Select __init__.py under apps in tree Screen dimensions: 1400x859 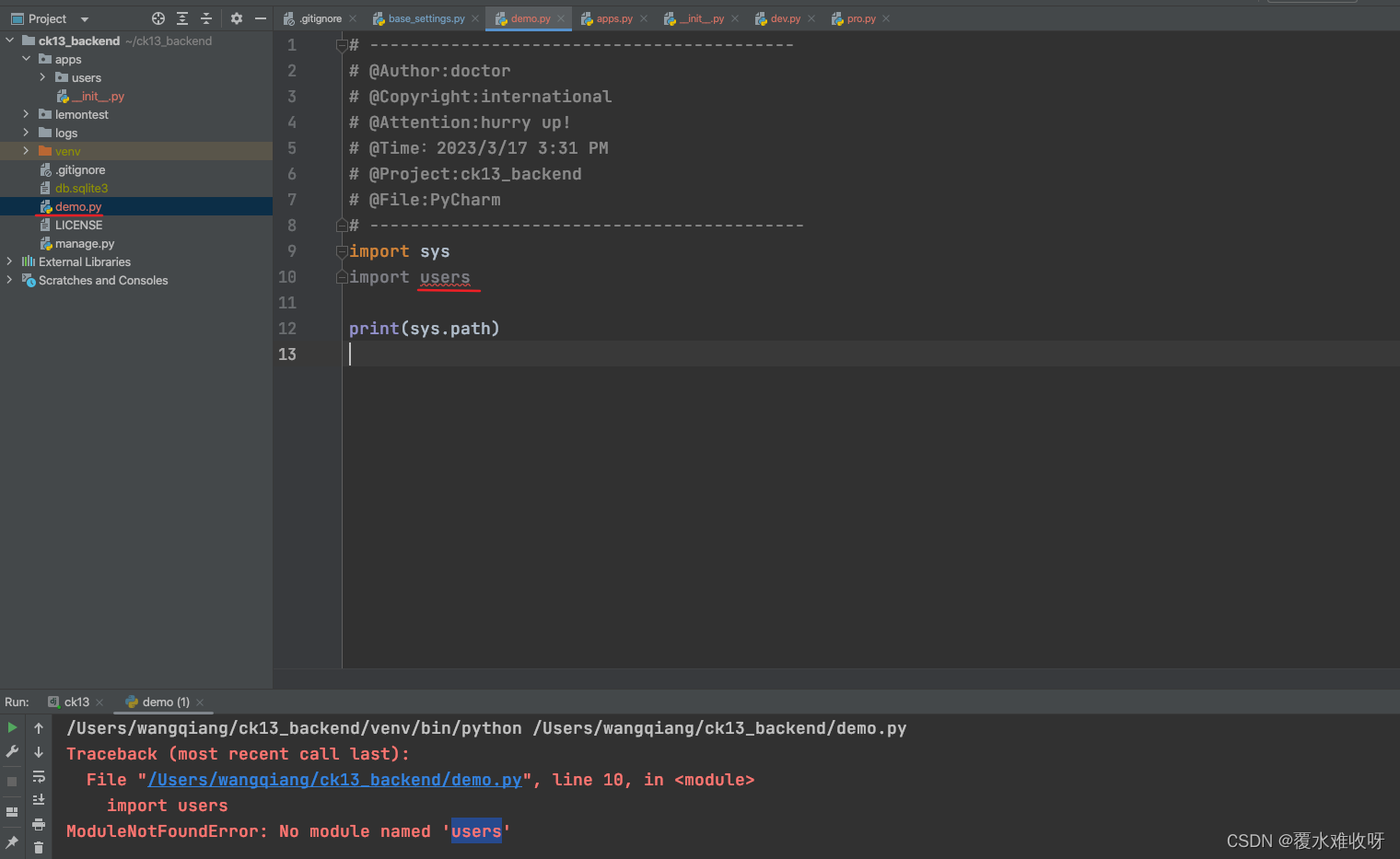click(98, 96)
